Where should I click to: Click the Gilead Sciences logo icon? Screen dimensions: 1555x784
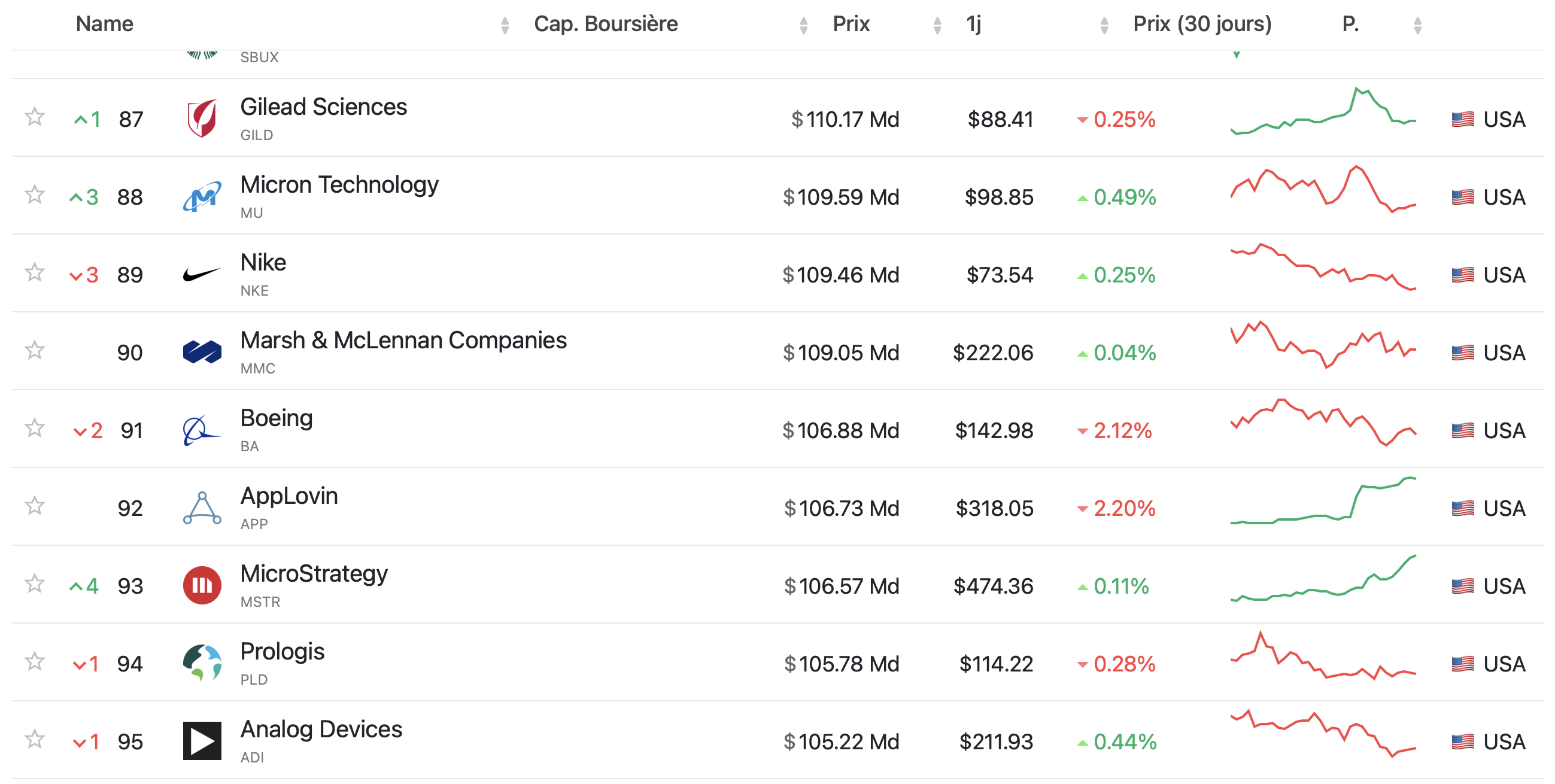pyautogui.click(x=202, y=118)
